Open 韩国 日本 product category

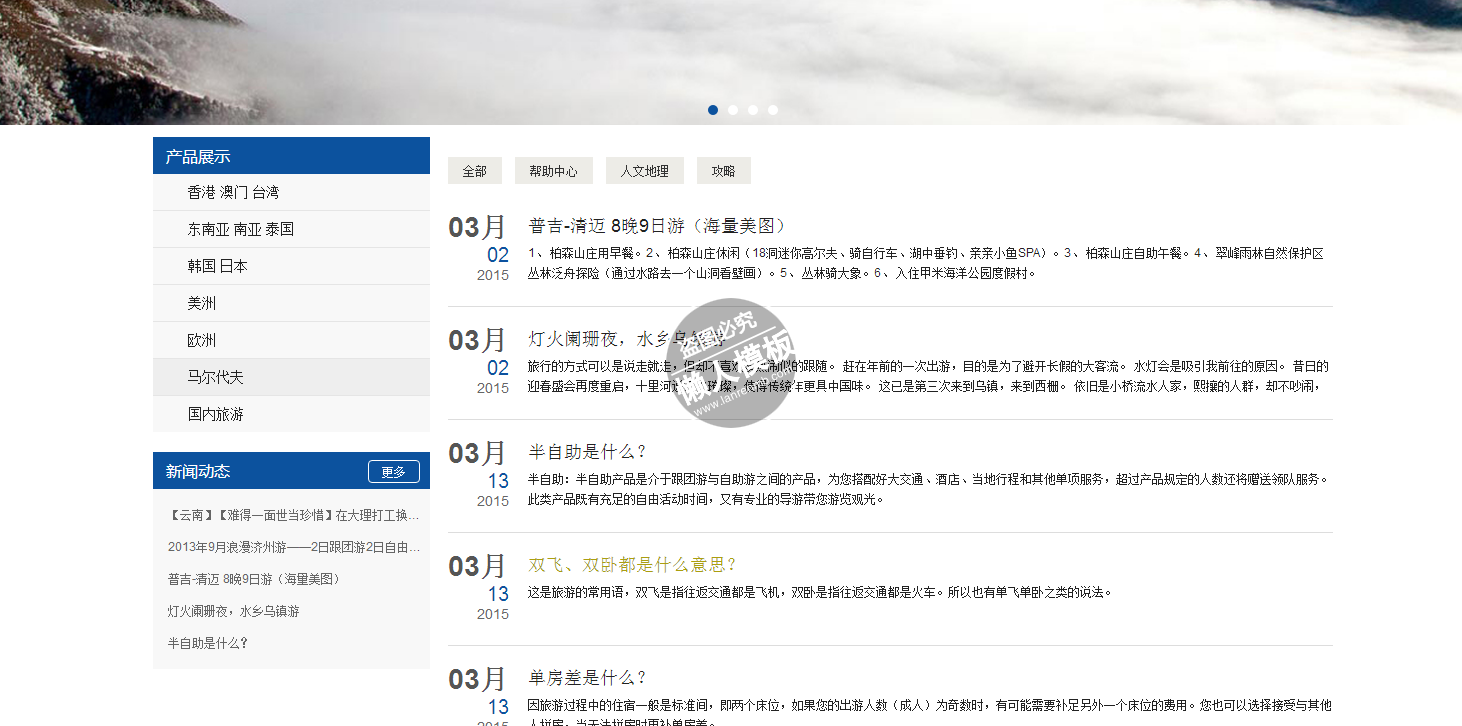(x=291, y=266)
